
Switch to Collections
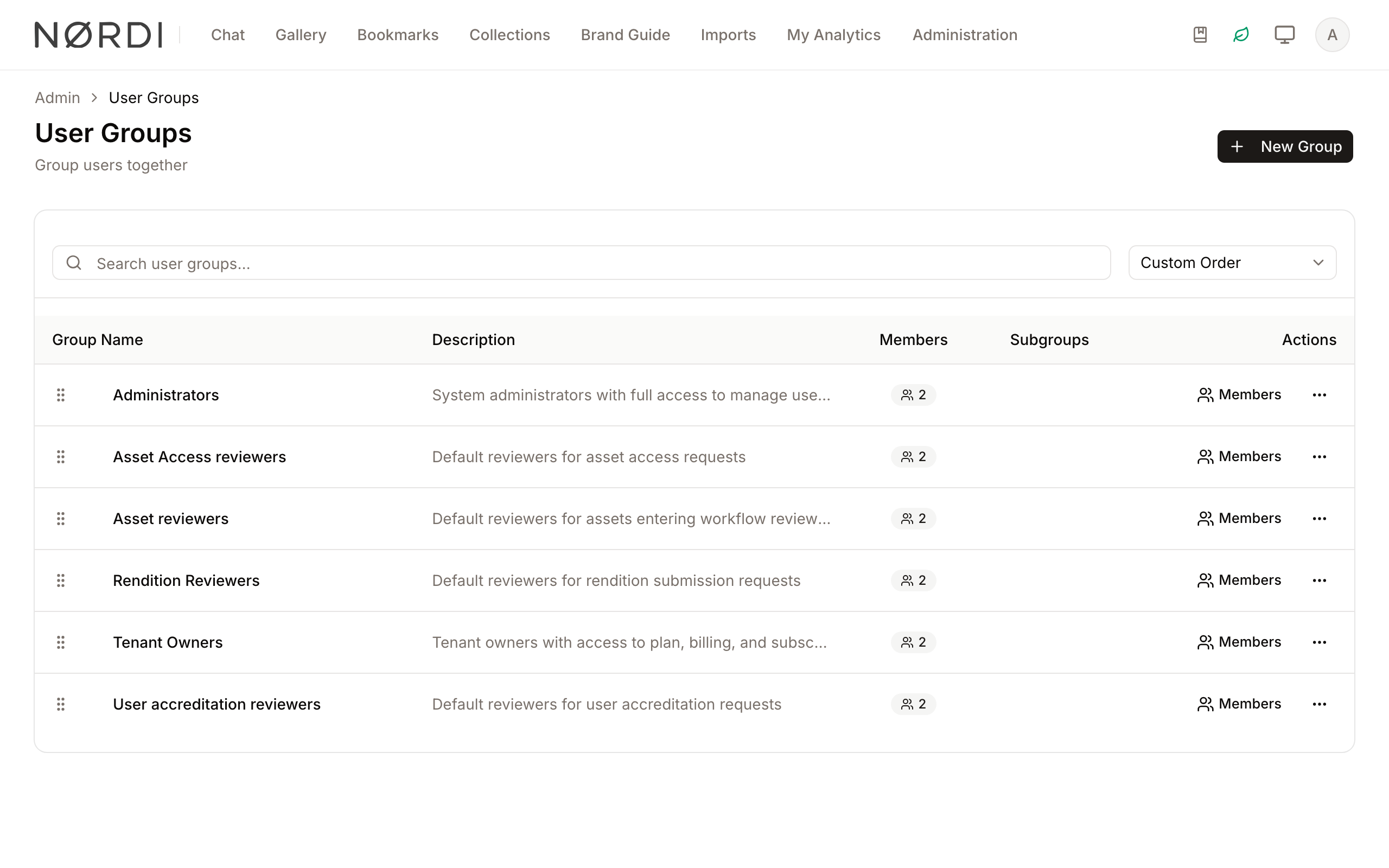[509, 35]
